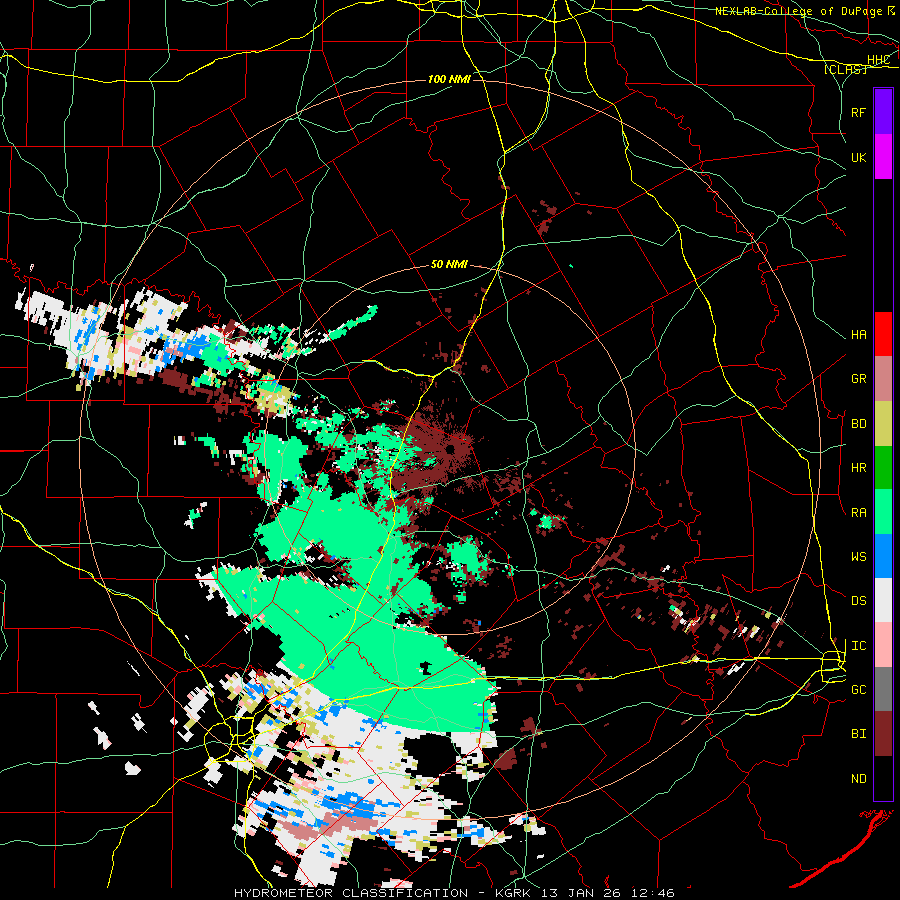900x900 pixels.
Task: Click the BD yellow-olive legend swatch
Action: pyautogui.click(x=883, y=424)
